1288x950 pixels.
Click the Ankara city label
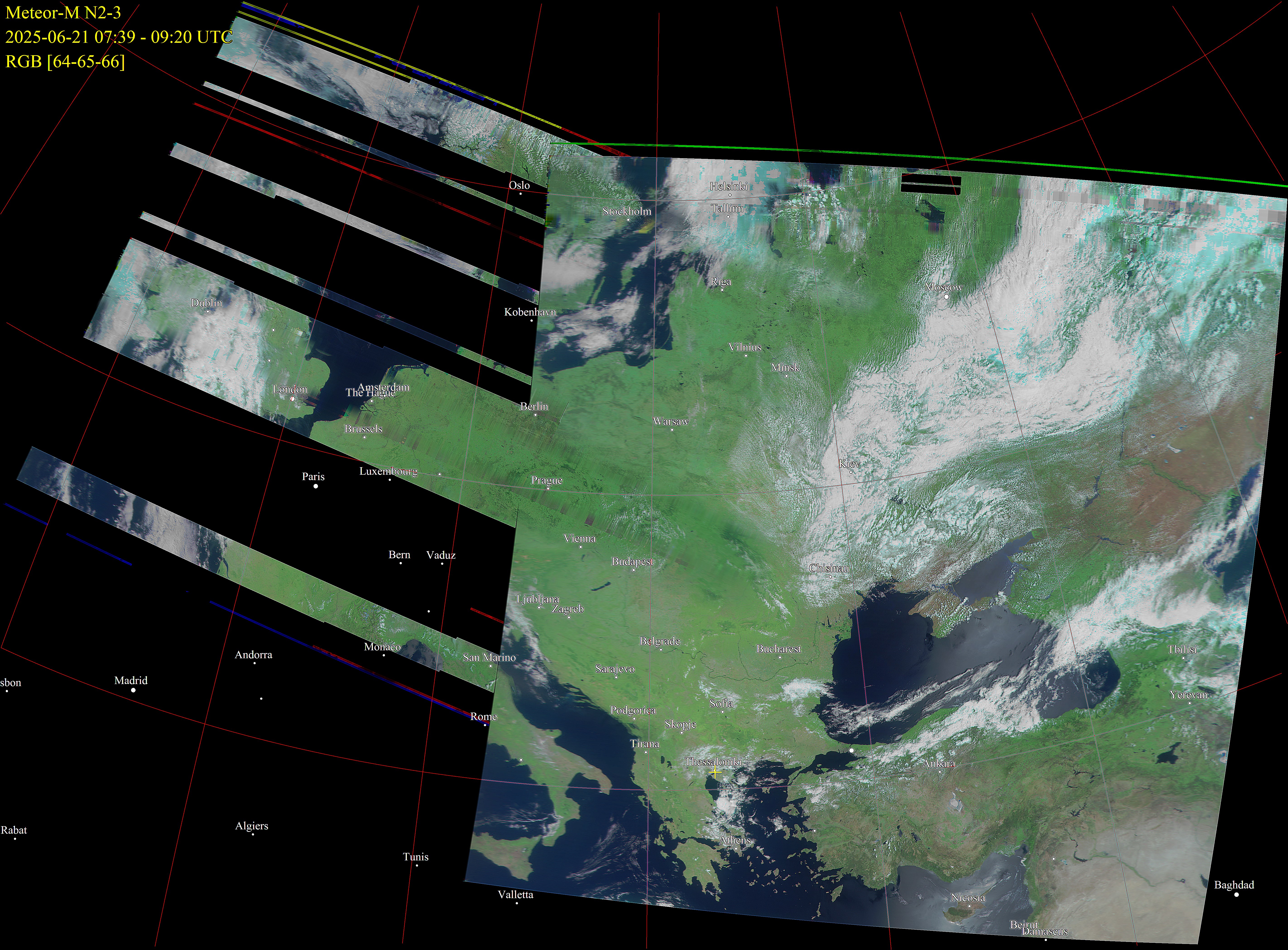939,764
